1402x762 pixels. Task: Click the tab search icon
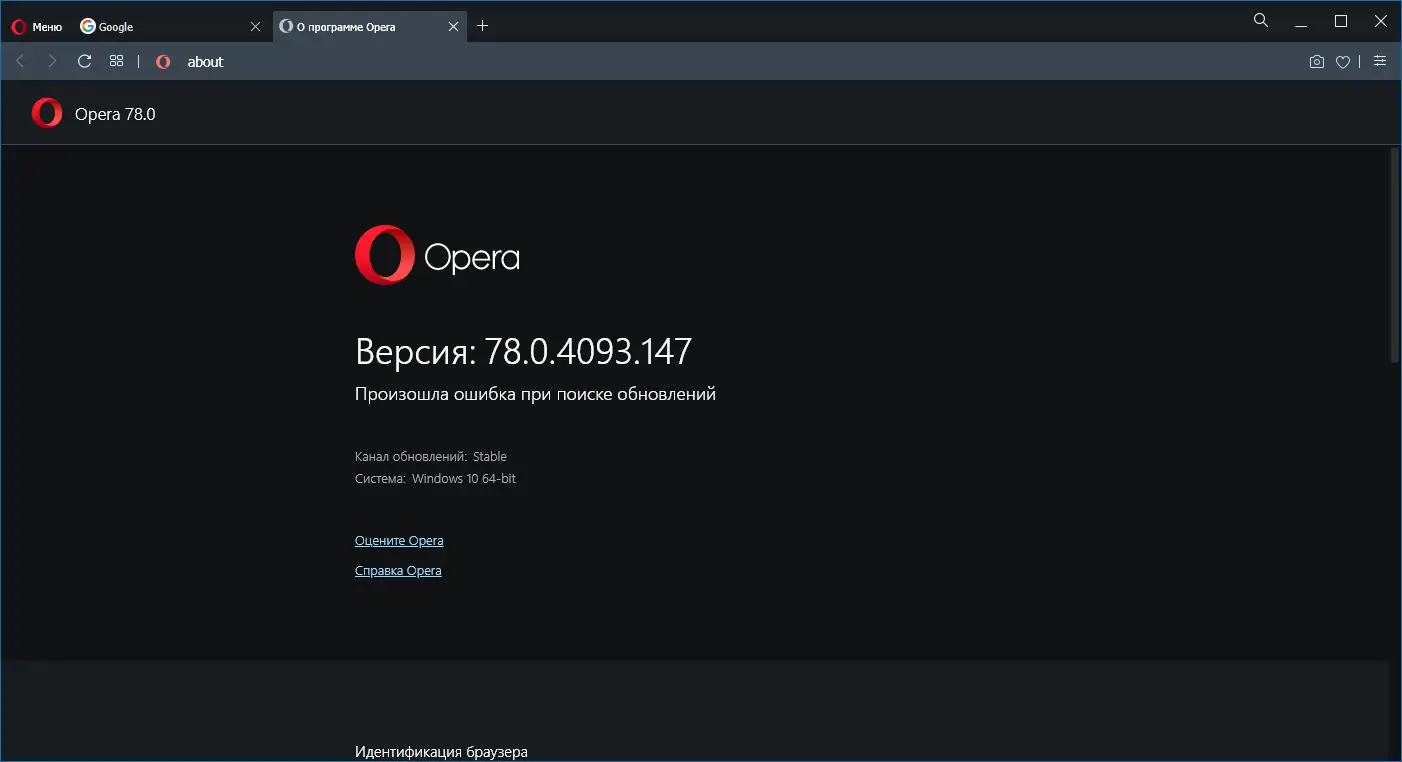[1260, 20]
